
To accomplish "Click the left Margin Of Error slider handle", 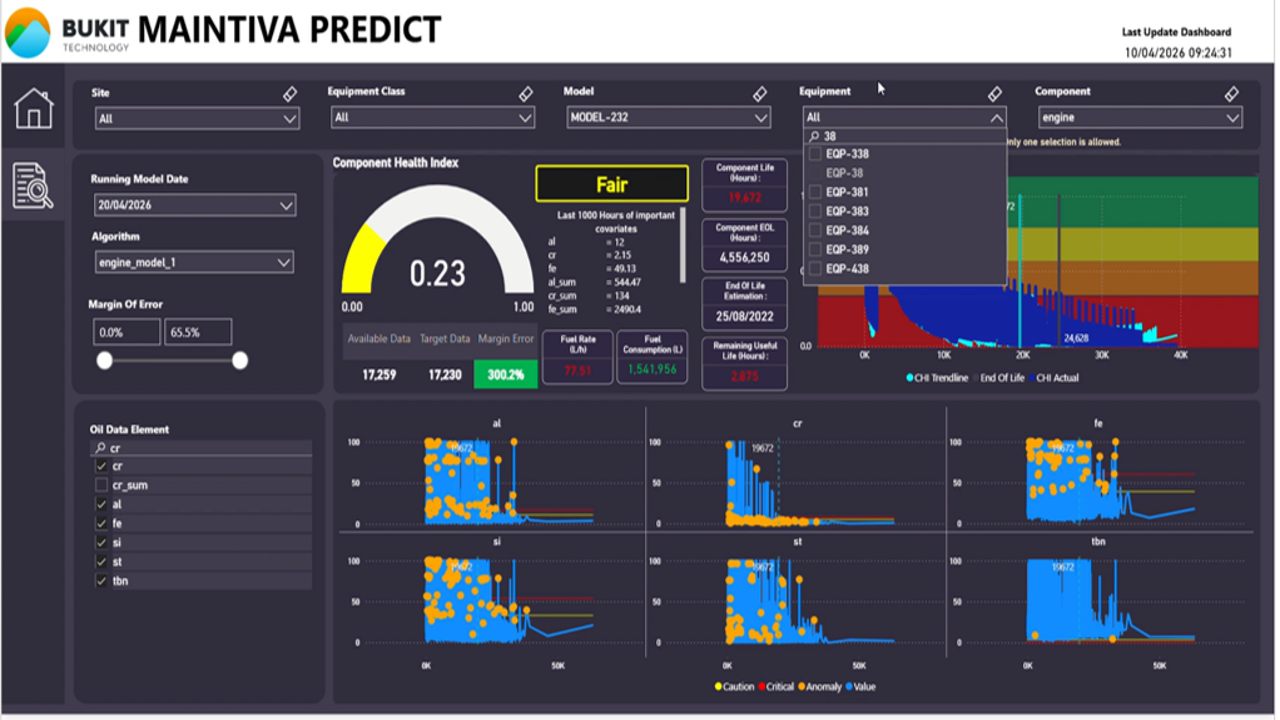I will coord(104,361).
